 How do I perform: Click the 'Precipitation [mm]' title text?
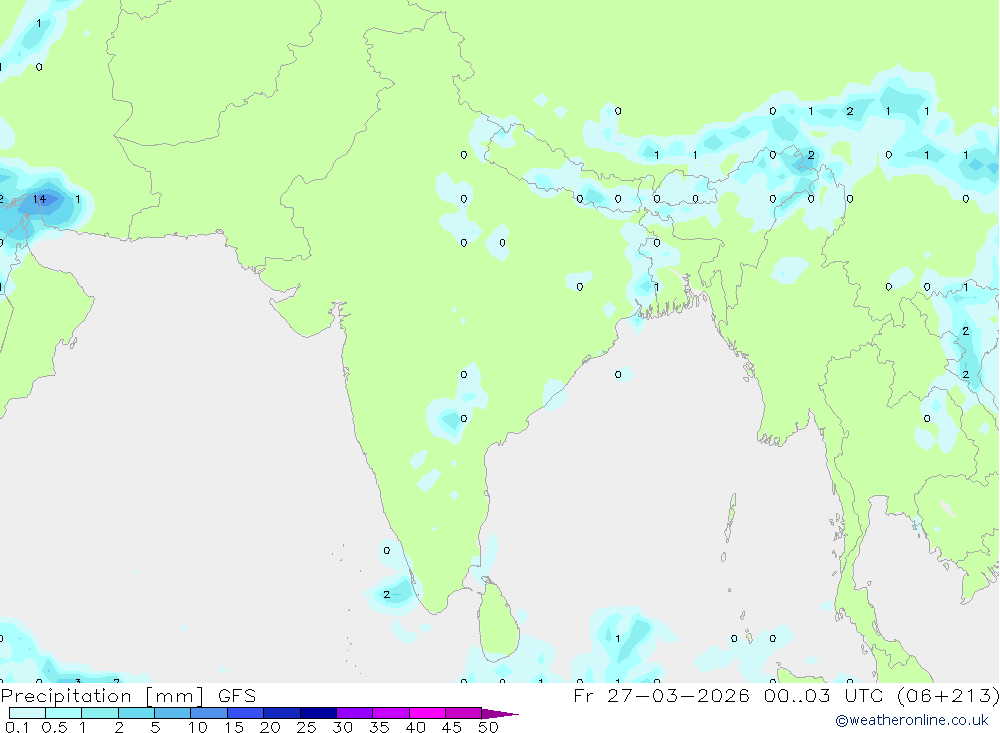tap(102, 696)
